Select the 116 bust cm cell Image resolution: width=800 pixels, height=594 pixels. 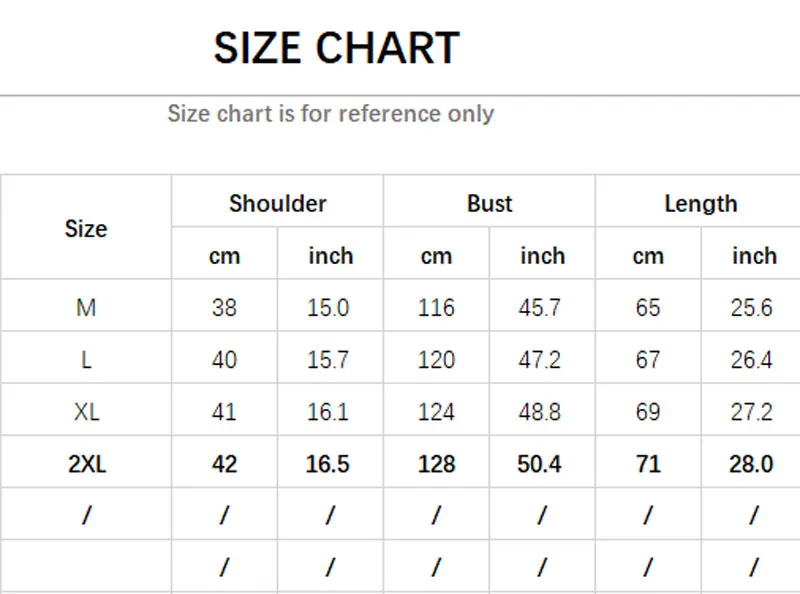point(436,307)
